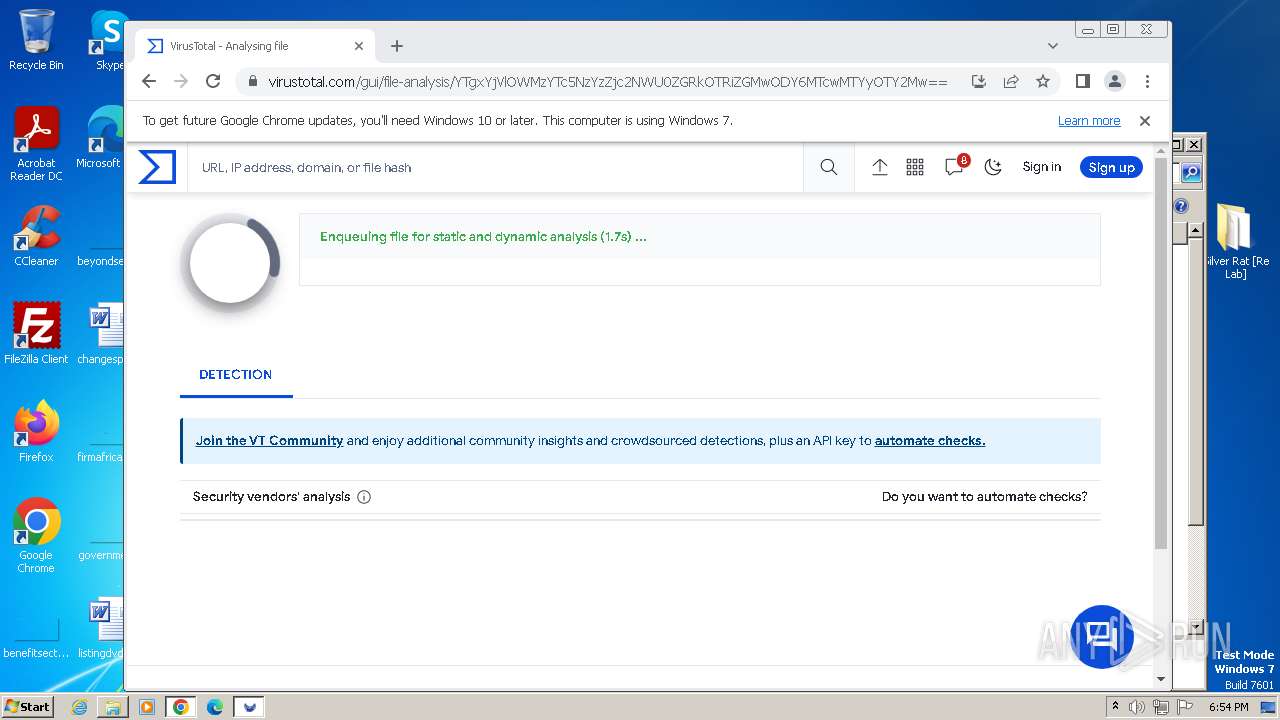The width and height of the screenshot is (1280, 720).
Task: Click the install app icon in address bar
Action: click(979, 81)
